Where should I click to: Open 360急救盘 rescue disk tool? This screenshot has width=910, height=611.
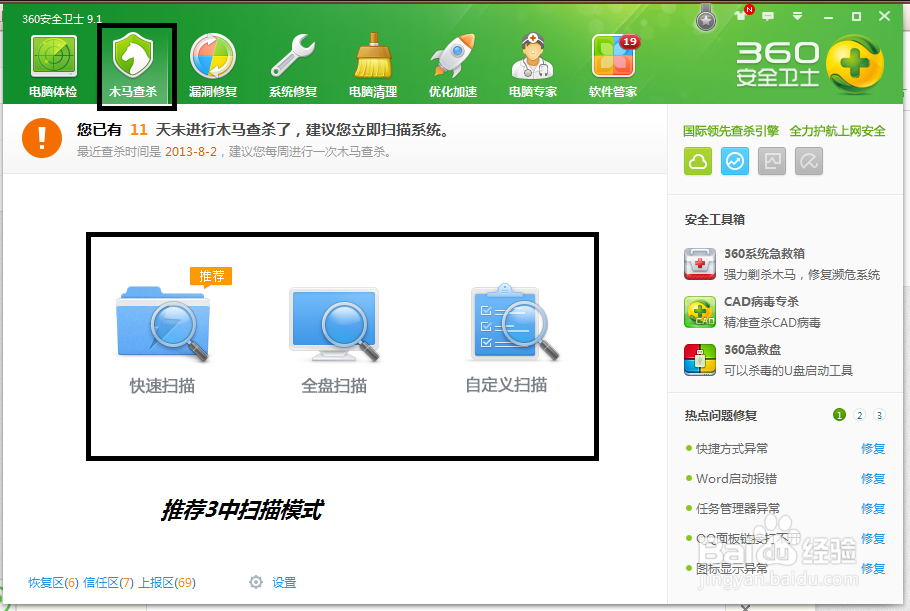click(699, 360)
